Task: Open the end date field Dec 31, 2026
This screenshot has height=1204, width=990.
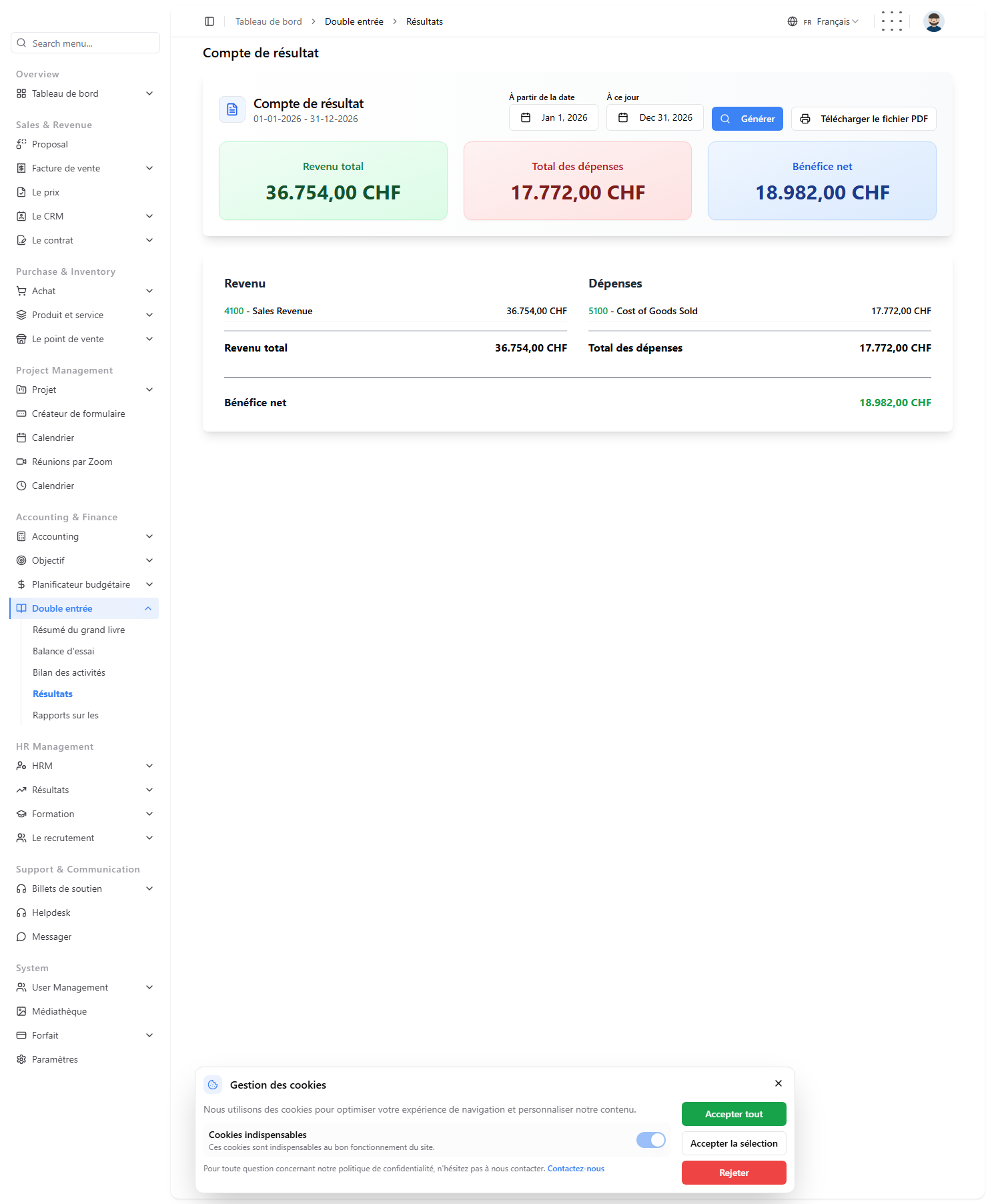Action: point(655,117)
